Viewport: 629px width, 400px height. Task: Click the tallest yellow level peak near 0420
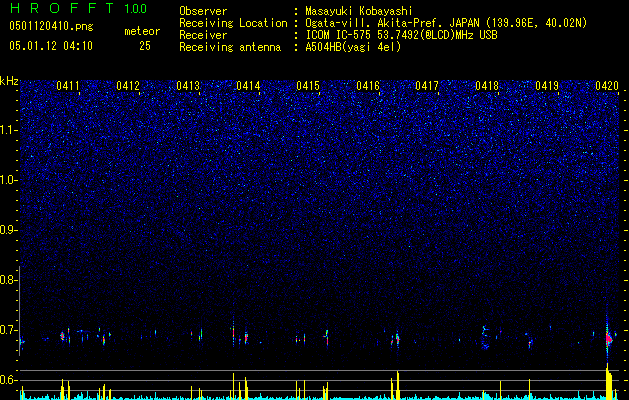click(x=607, y=381)
